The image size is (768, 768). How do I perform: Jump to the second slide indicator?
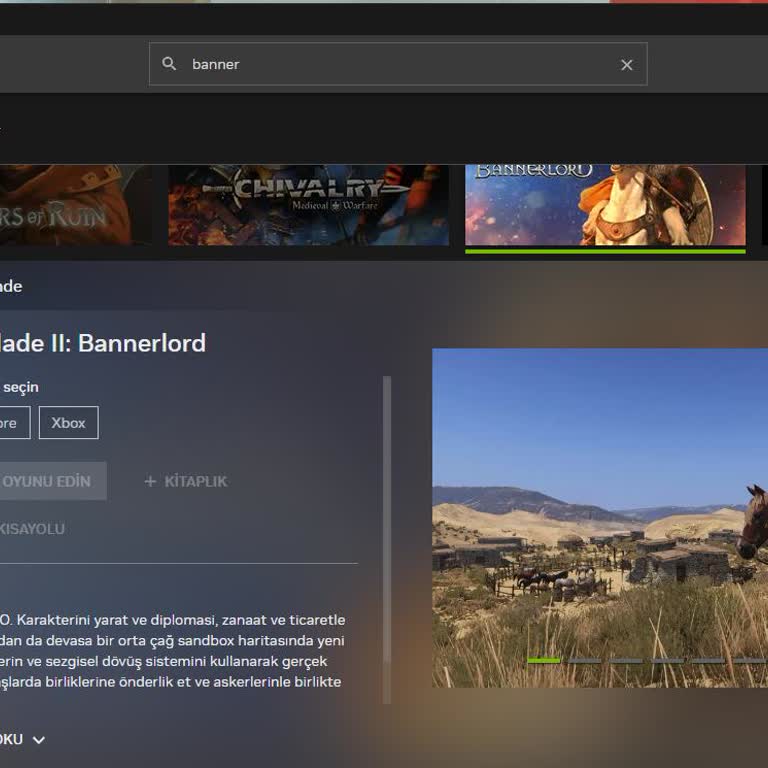(585, 661)
